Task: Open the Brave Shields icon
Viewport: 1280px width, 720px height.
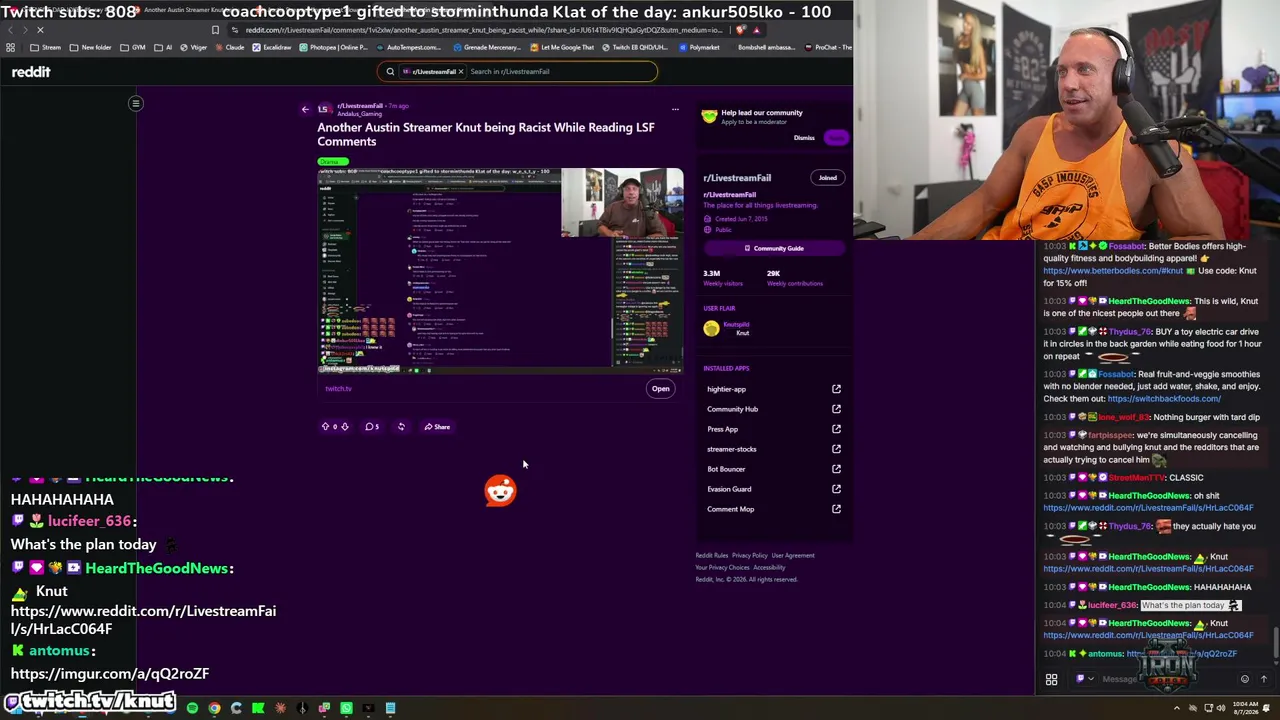Action: [x=741, y=30]
